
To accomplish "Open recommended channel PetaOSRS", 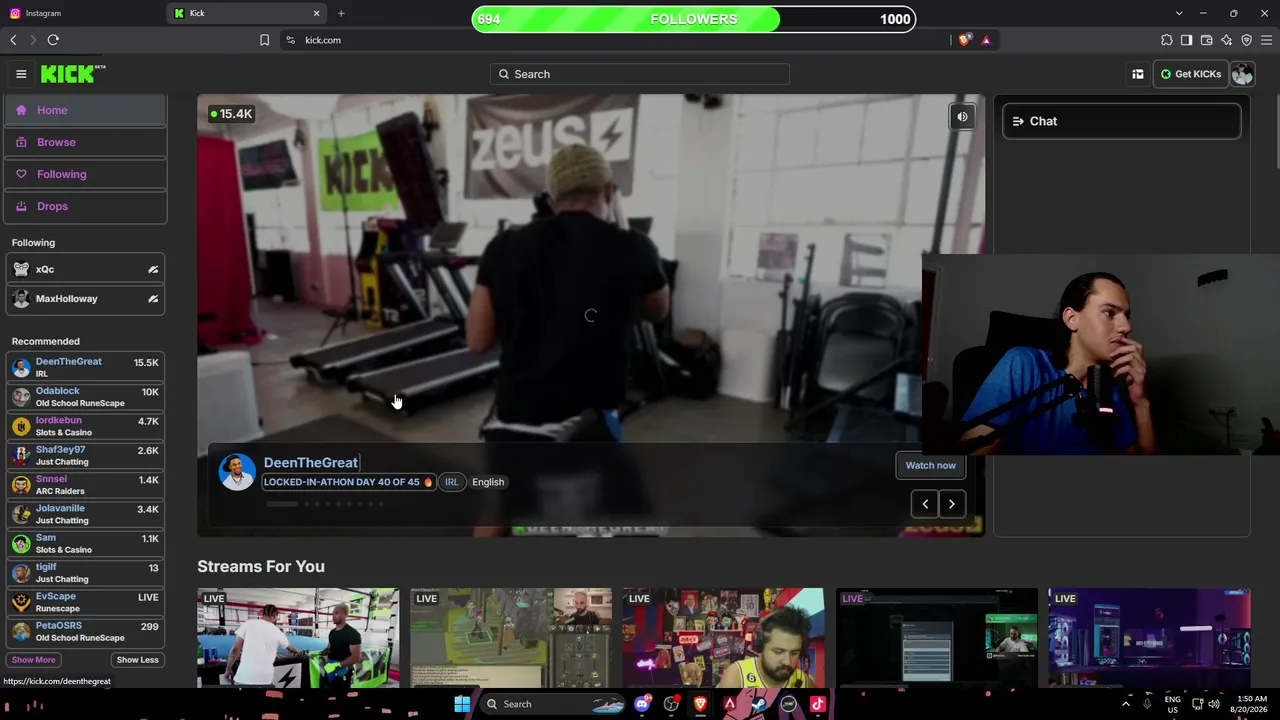I will [86, 631].
